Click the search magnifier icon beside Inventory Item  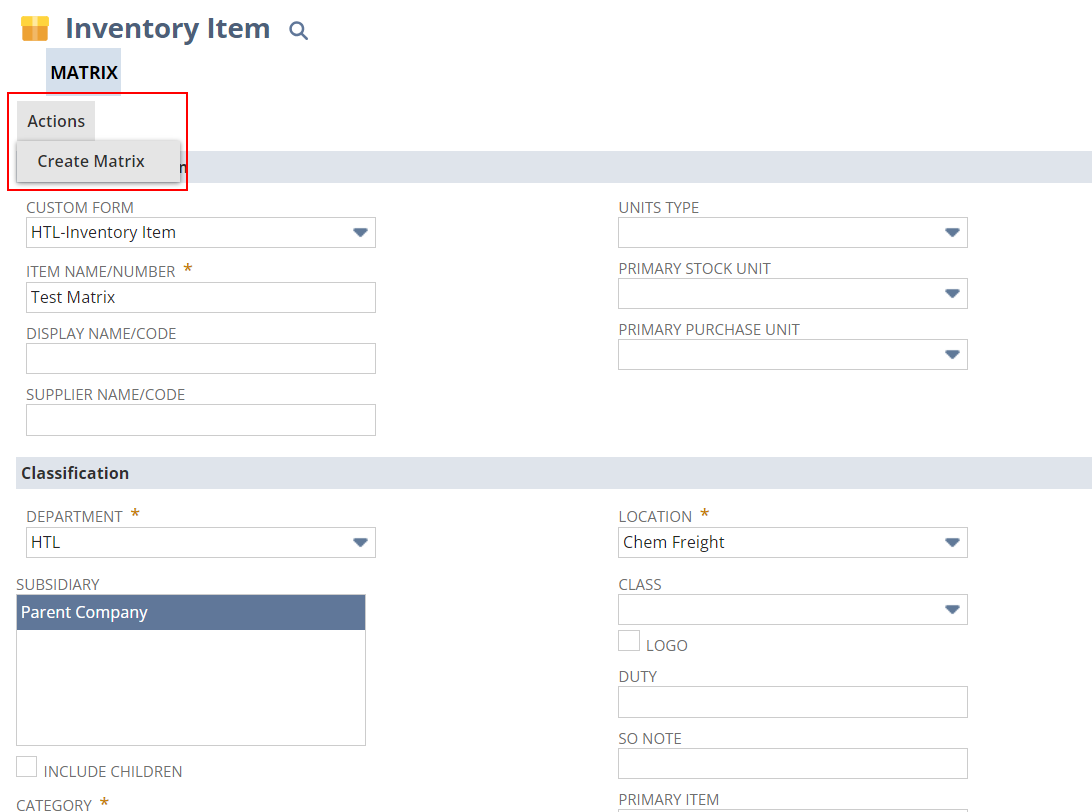pos(298,30)
